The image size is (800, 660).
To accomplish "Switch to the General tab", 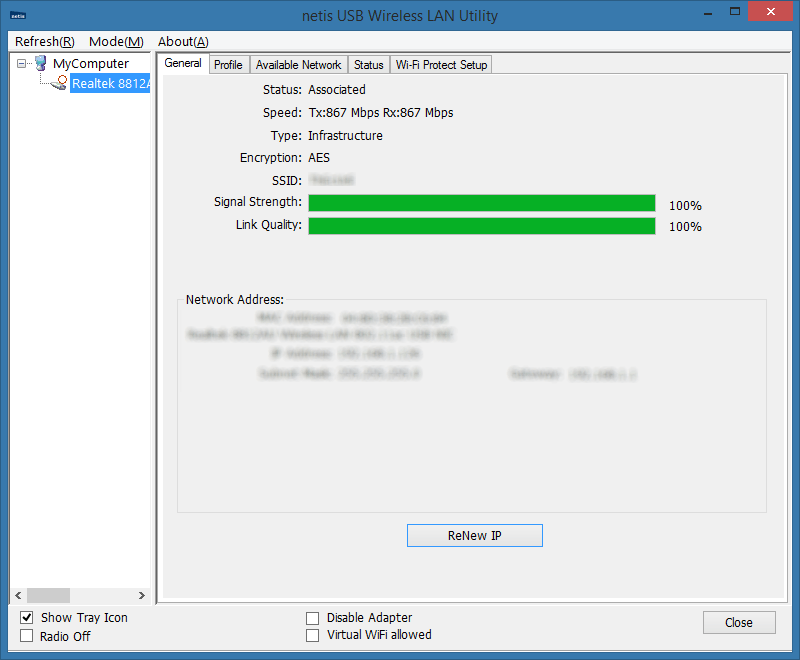I will point(183,63).
